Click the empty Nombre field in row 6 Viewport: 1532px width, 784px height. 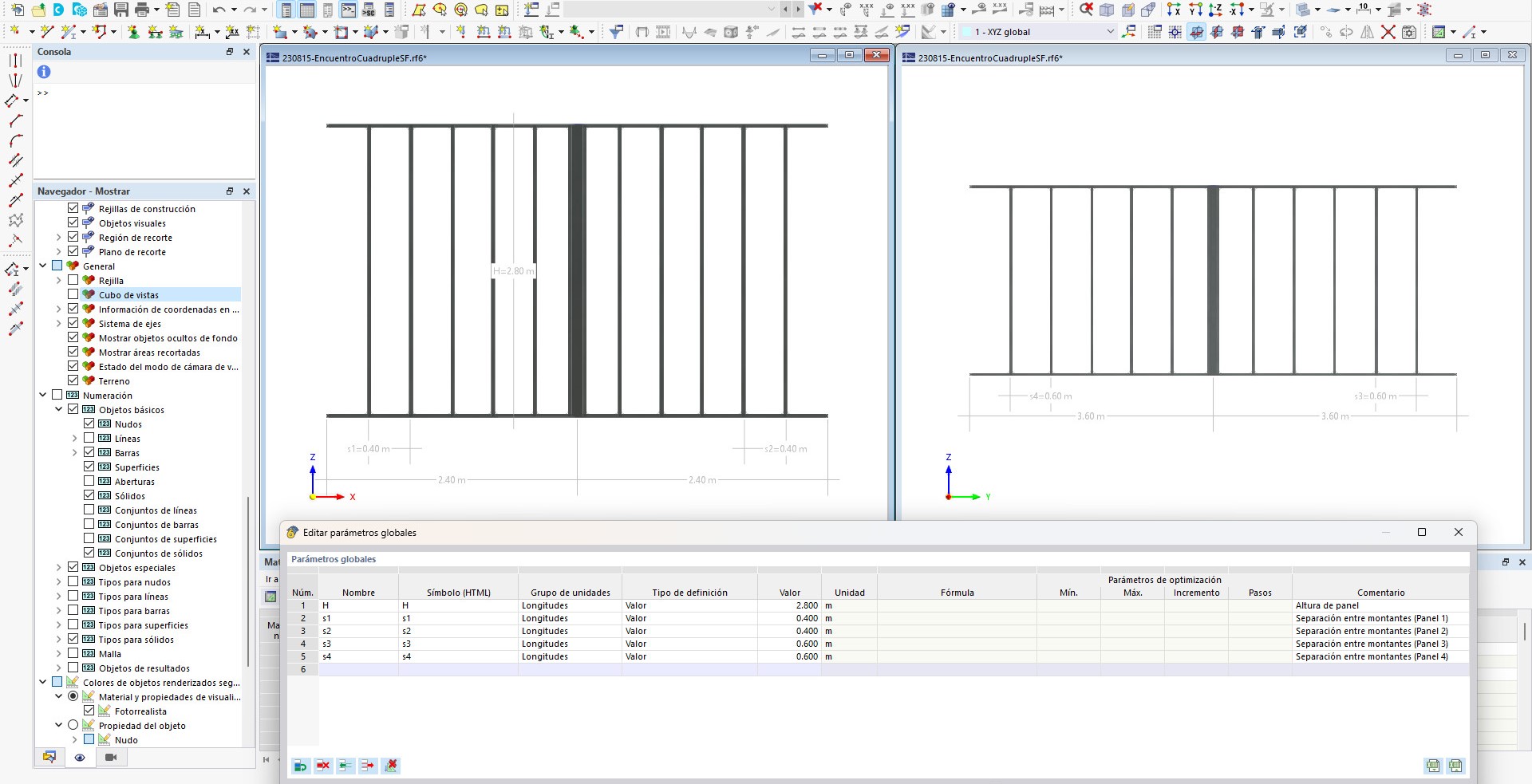(x=358, y=669)
